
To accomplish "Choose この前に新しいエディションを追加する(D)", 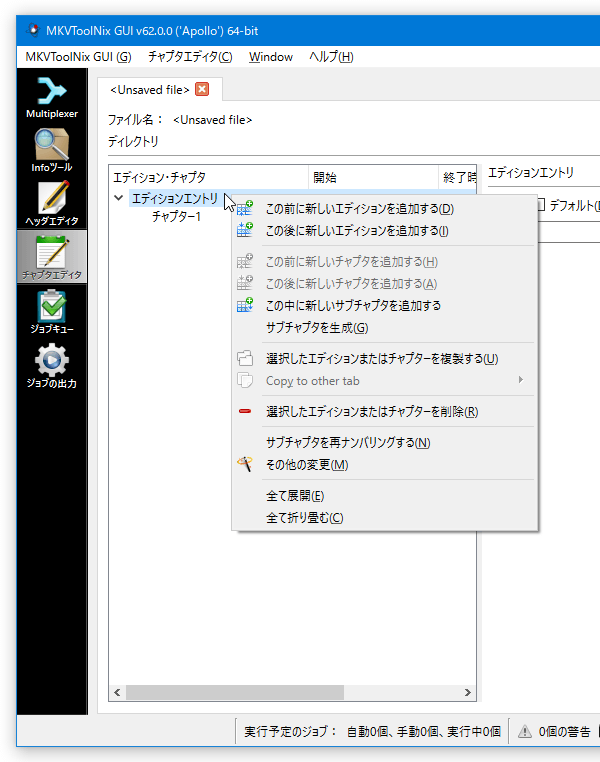I will 385,208.
